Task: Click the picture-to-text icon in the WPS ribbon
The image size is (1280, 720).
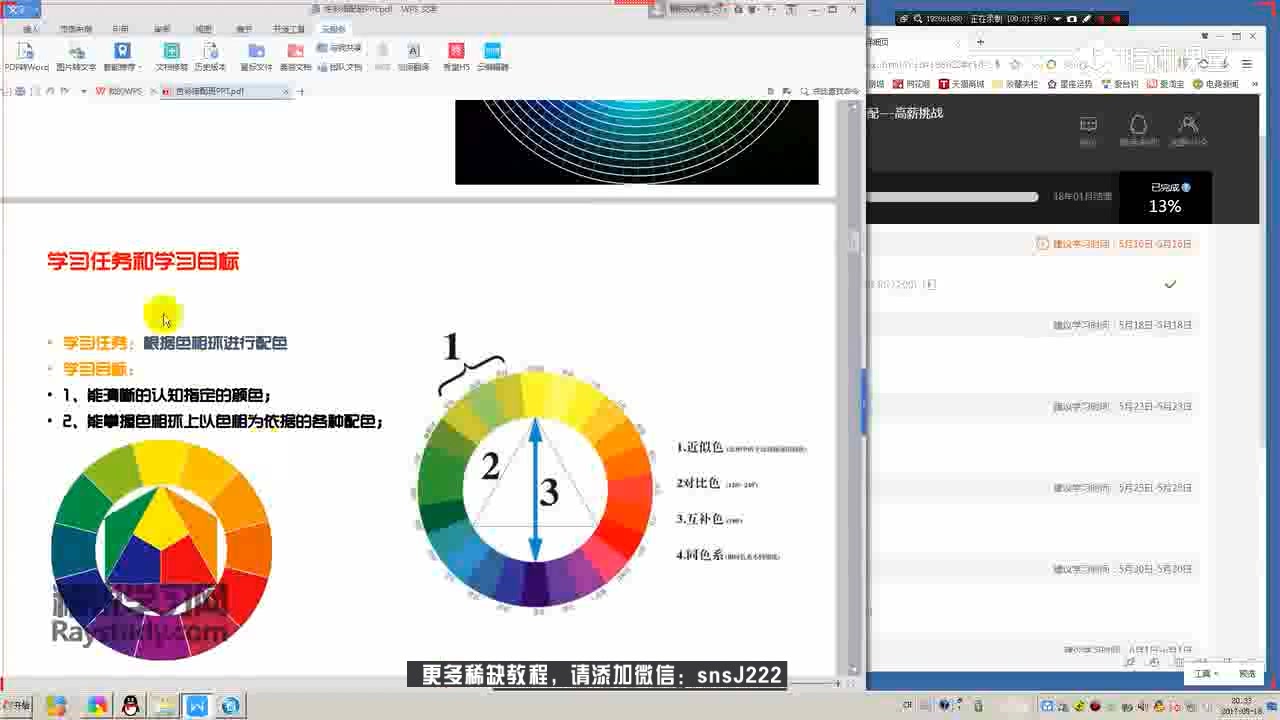Action: tap(76, 51)
